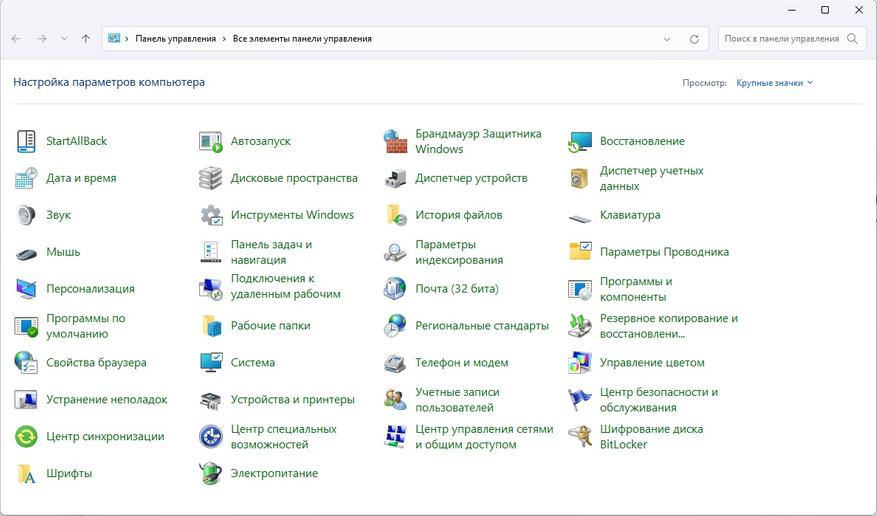Open Свойства браузера link
Viewport: 877px width, 516px height.
[x=96, y=363]
